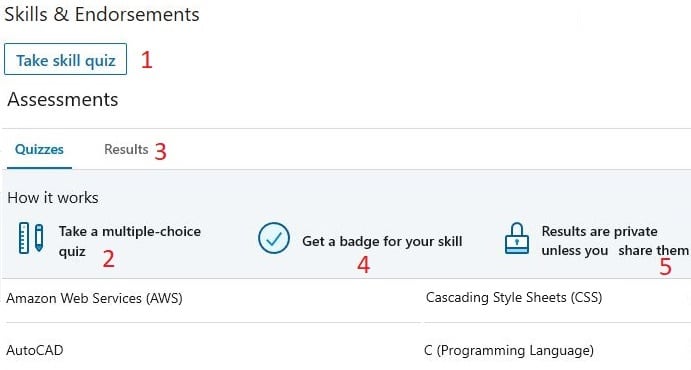691x370 pixels.
Task: Click the Assessments heading
Action: click(x=63, y=99)
